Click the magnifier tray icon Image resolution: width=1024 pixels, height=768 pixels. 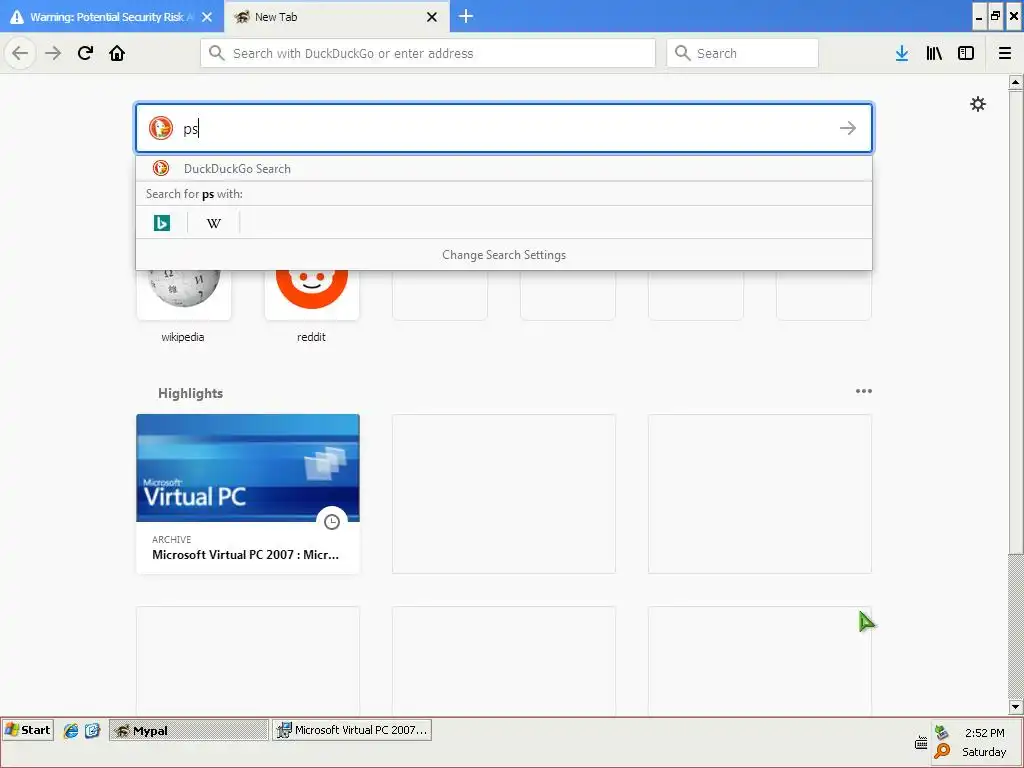(x=942, y=751)
